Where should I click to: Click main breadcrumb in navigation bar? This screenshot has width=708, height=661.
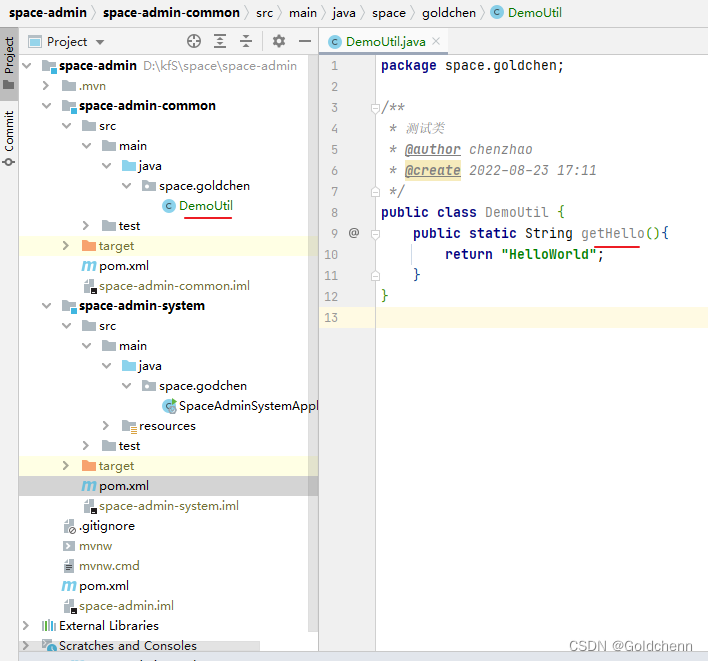coord(303,13)
